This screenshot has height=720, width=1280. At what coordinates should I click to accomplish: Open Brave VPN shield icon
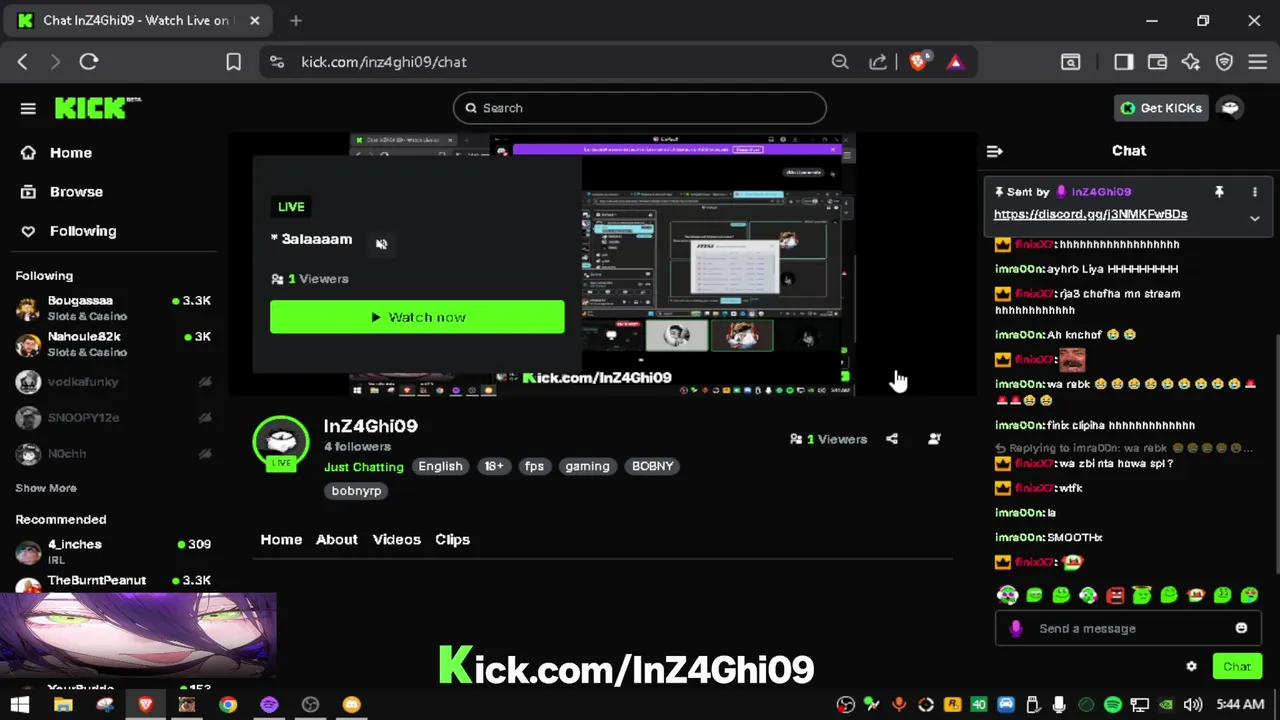[1224, 62]
